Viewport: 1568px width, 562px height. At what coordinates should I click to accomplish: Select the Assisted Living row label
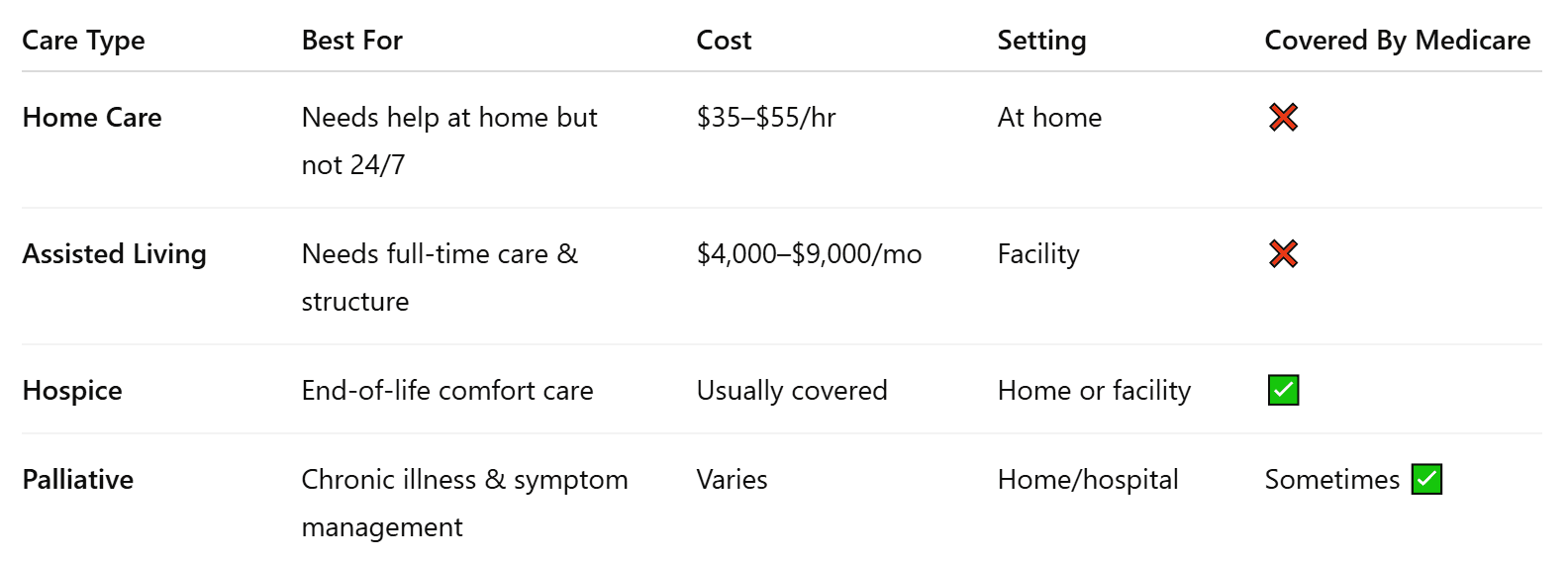click(114, 254)
